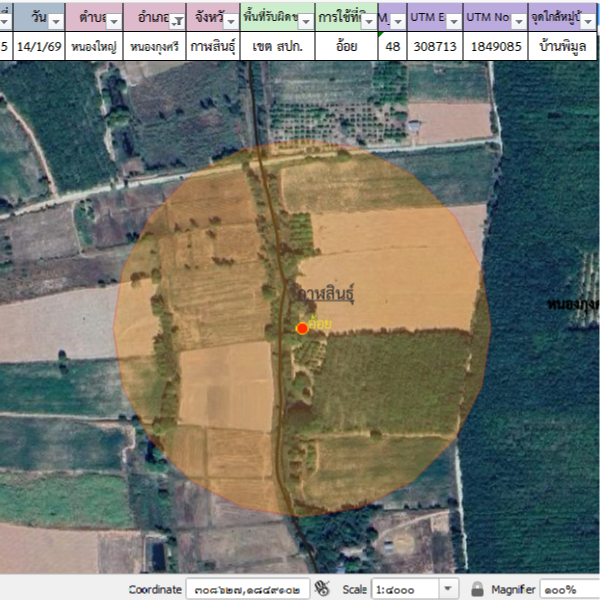
Task: Open the อำเภอ column filter dropdown
Action: [176, 21]
